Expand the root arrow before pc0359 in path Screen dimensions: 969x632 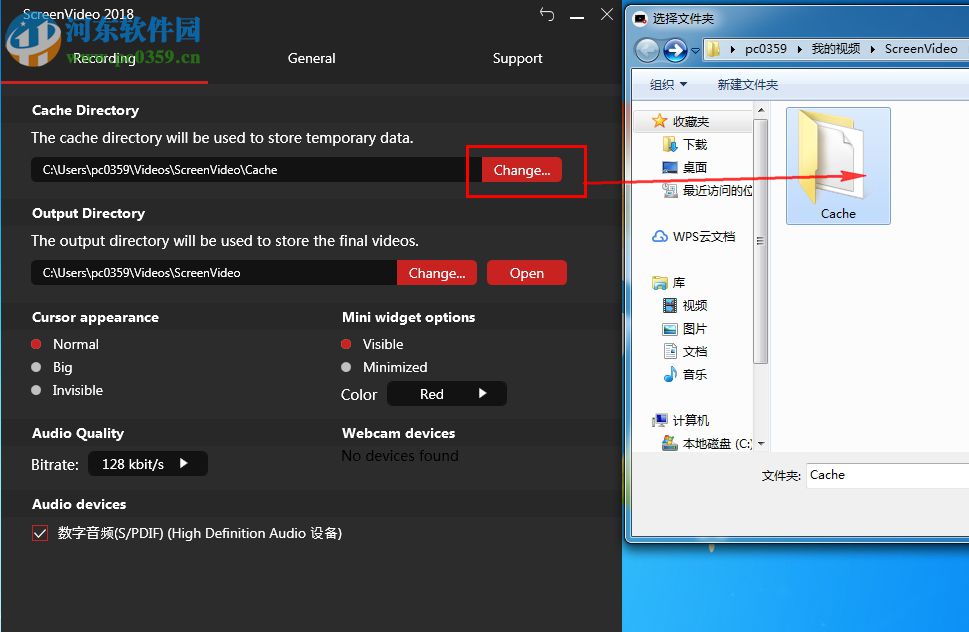point(732,49)
